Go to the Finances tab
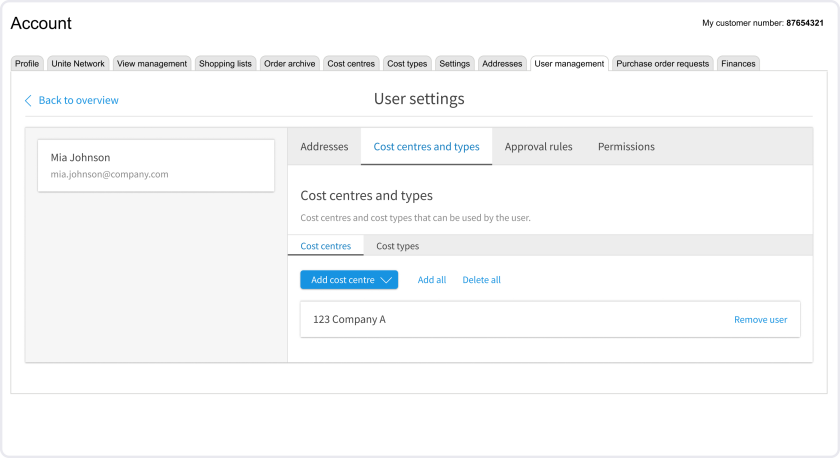The image size is (840, 458). point(738,64)
